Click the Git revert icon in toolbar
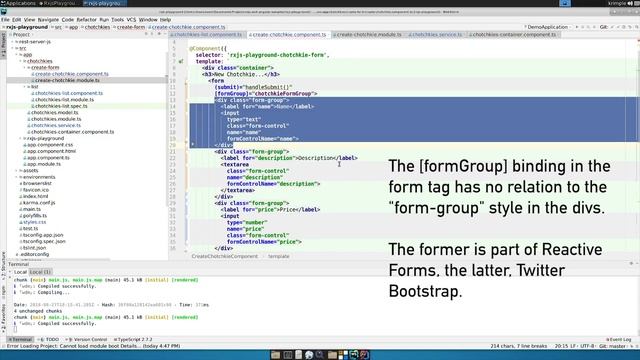Viewport: 640px width, 360px height. 629,27
